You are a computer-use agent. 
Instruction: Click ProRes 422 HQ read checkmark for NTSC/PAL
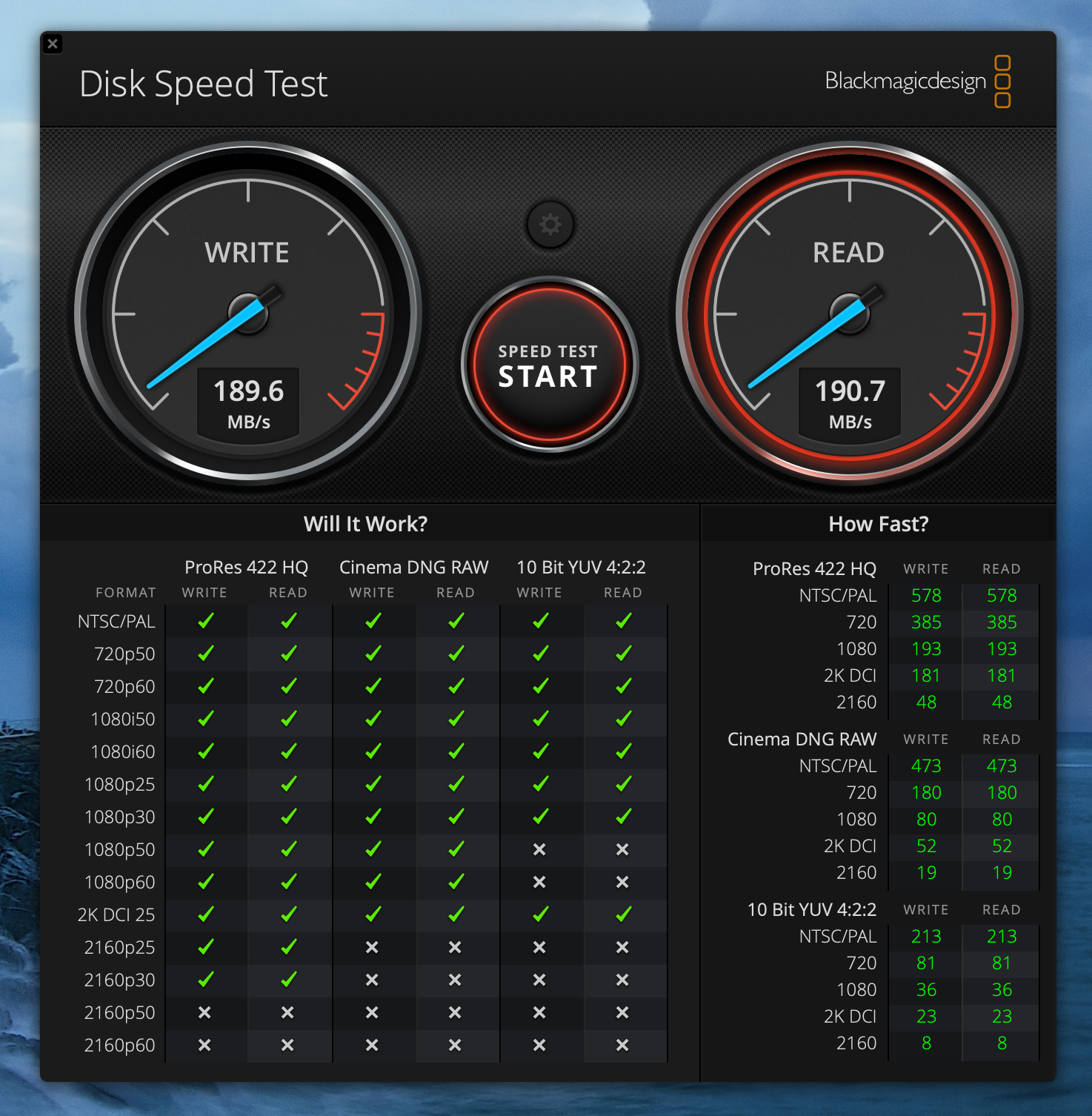click(288, 620)
